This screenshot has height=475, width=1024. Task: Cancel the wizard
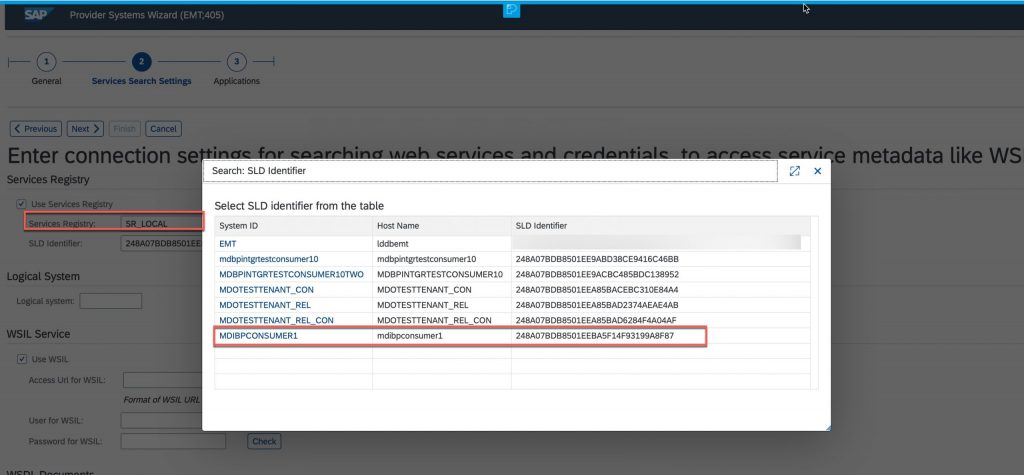163,129
